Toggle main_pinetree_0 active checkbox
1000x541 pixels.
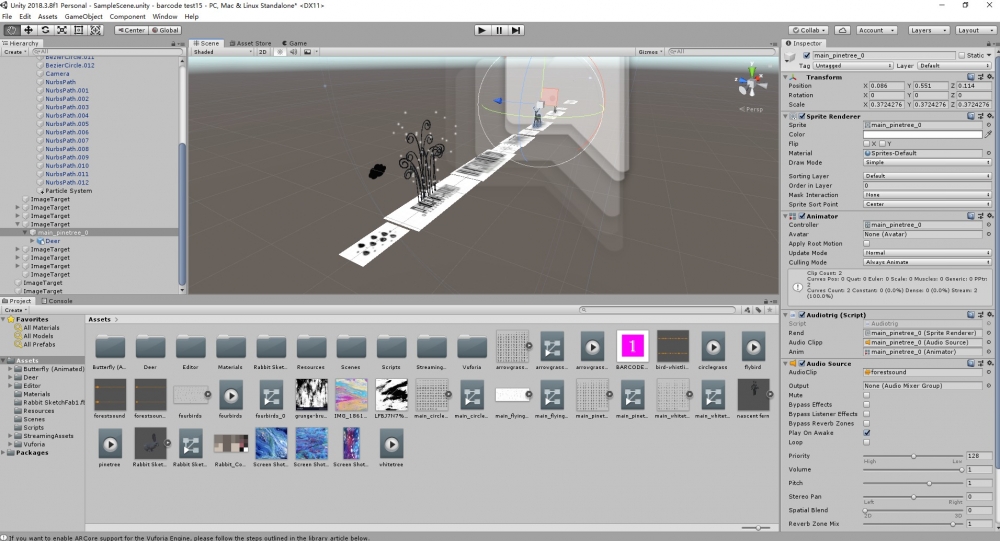point(807,56)
